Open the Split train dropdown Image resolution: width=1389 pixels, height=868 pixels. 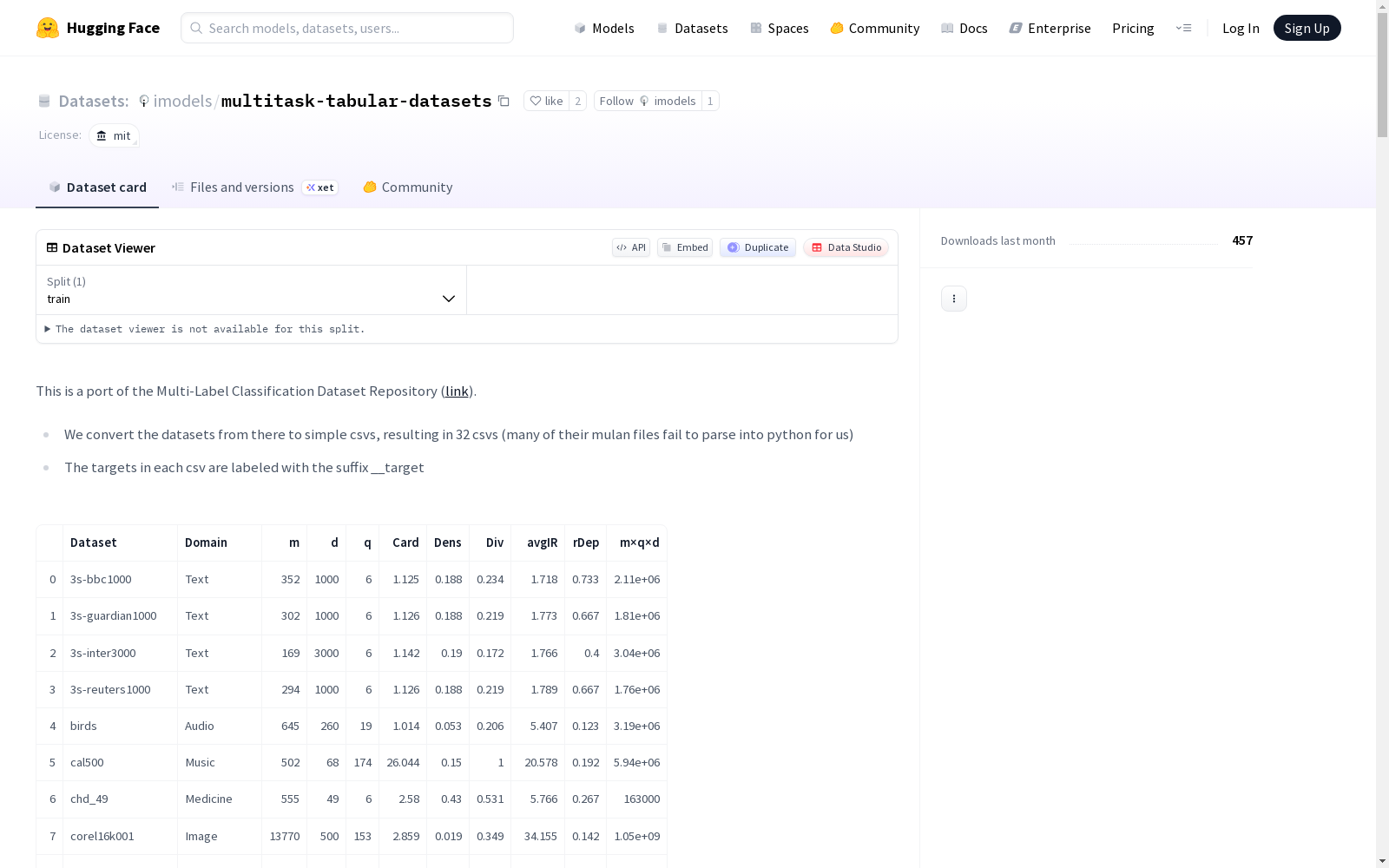(252, 290)
